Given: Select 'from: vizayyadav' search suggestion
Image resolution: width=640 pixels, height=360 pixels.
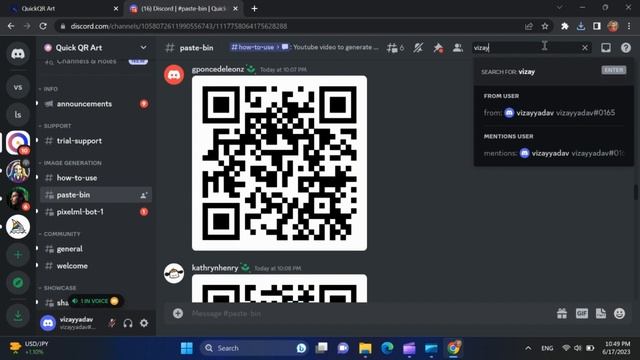Looking at the screenshot, I should (x=553, y=113).
